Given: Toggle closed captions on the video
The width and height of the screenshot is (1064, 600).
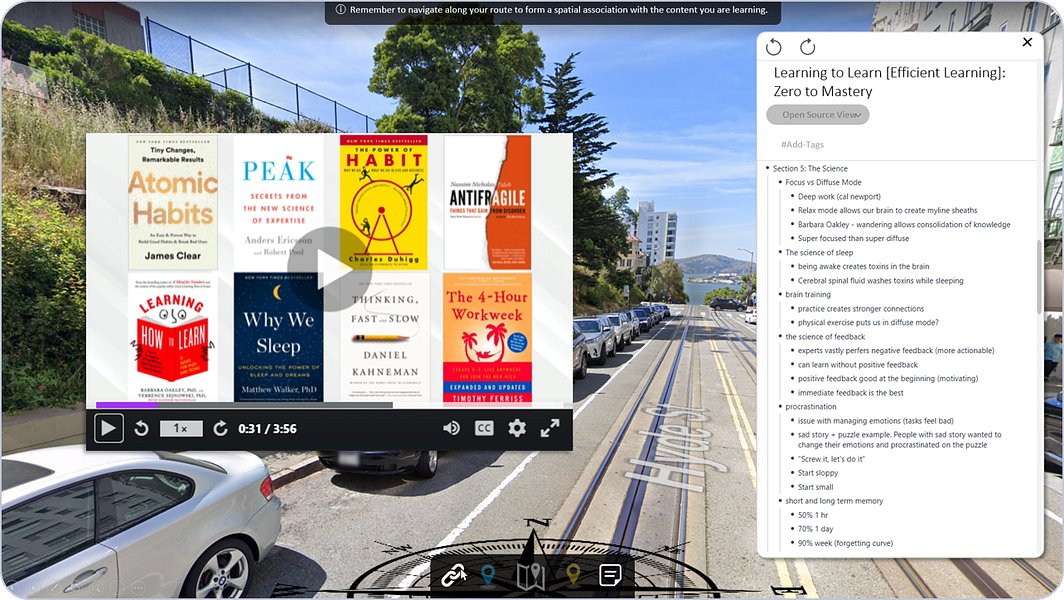Looking at the screenshot, I should pyautogui.click(x=485, y=427).
